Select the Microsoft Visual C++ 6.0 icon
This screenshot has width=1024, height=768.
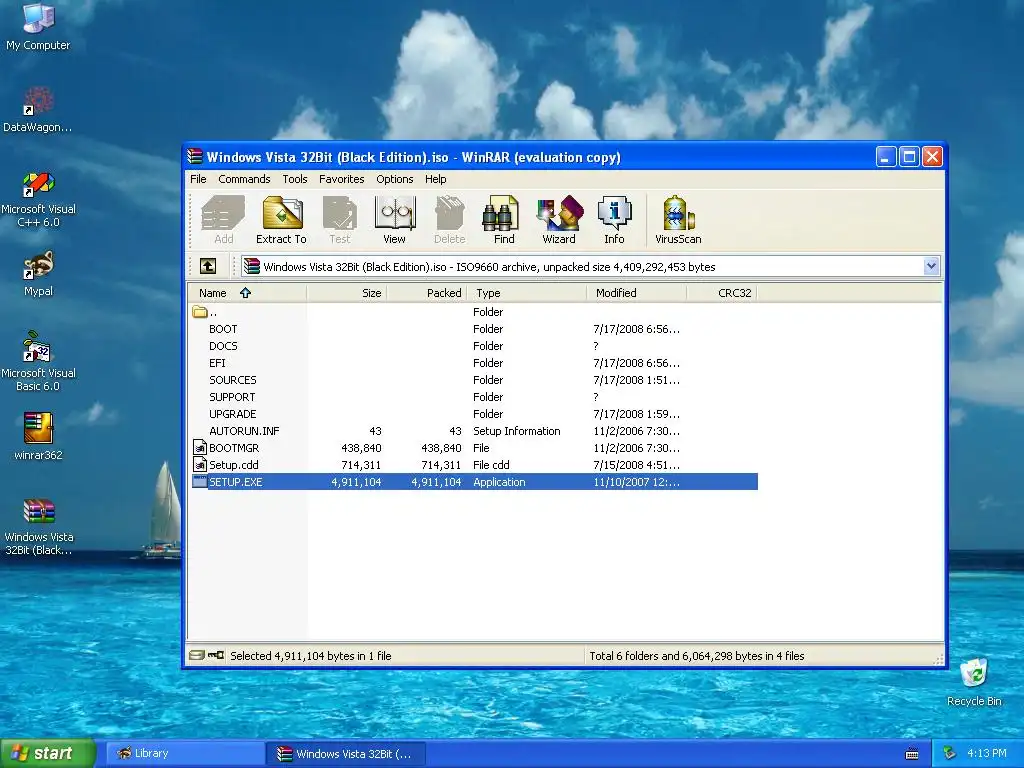pos(38,199)
